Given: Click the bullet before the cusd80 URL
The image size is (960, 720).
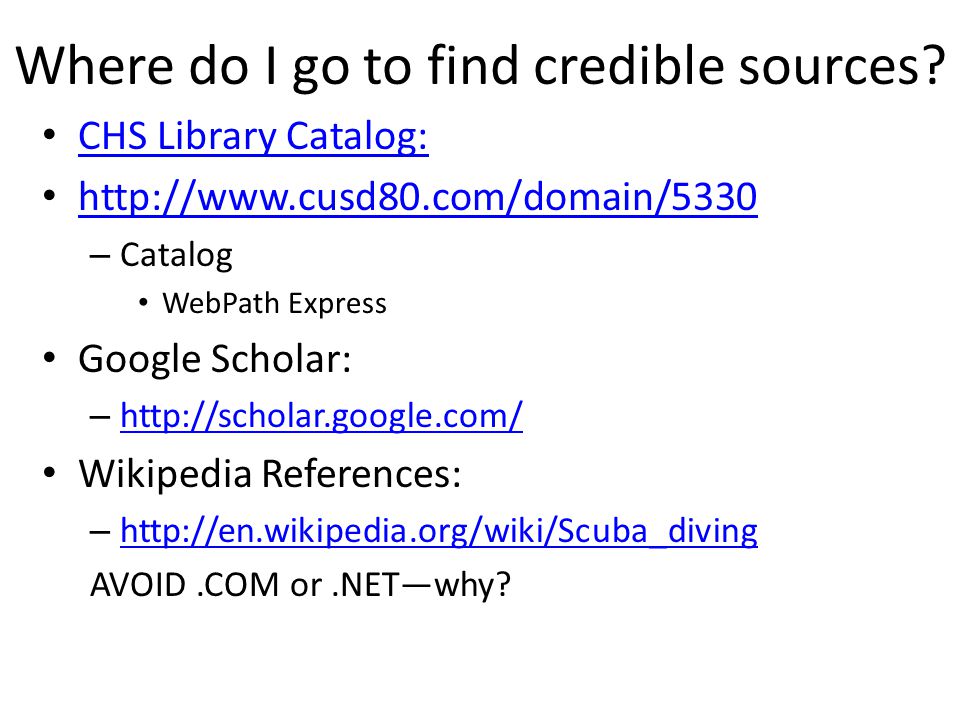Looking at the screenshot, I should click(x=50, y=196).
